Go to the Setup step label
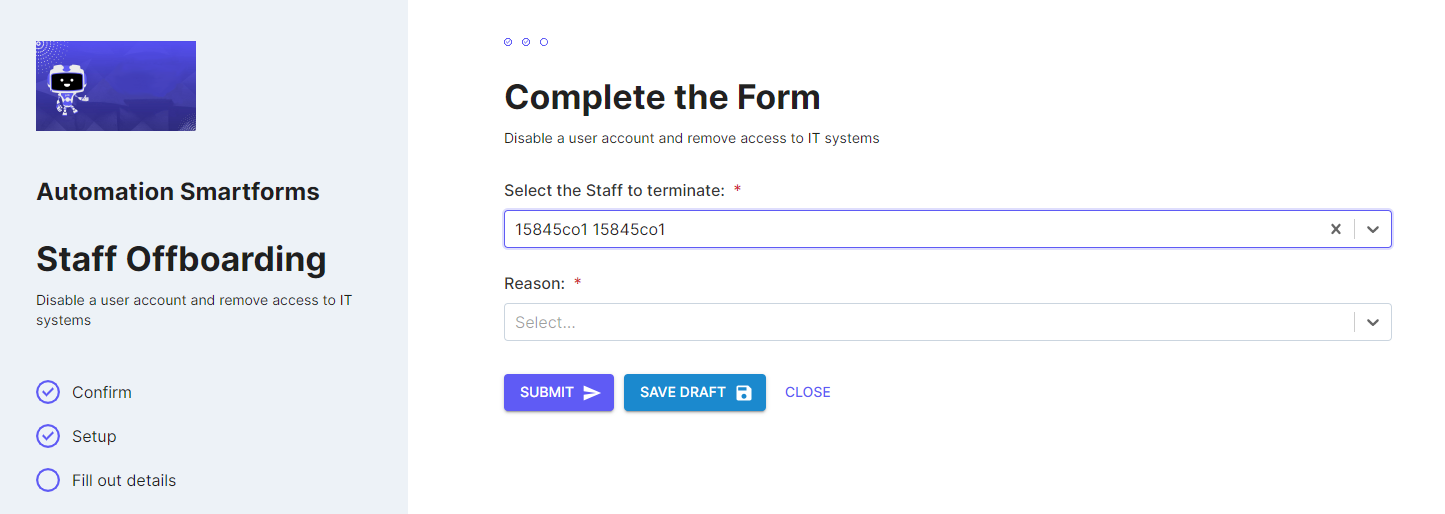The height and width of the screenshot is (514, 1445). [94, 436]
